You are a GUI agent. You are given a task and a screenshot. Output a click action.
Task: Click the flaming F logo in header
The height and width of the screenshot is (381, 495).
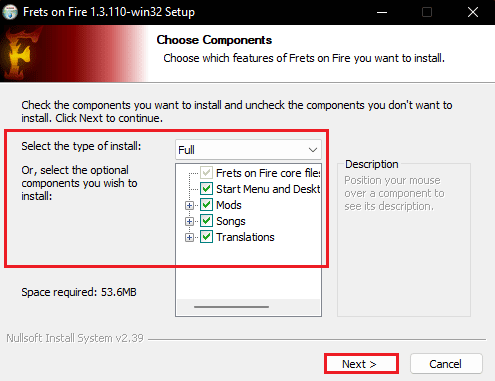pos(20,53)
